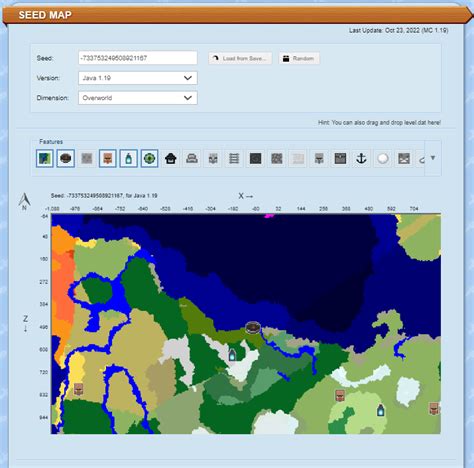Enable the anchor Shipwreck feature icon
The image size is (474, 468).
361,158
